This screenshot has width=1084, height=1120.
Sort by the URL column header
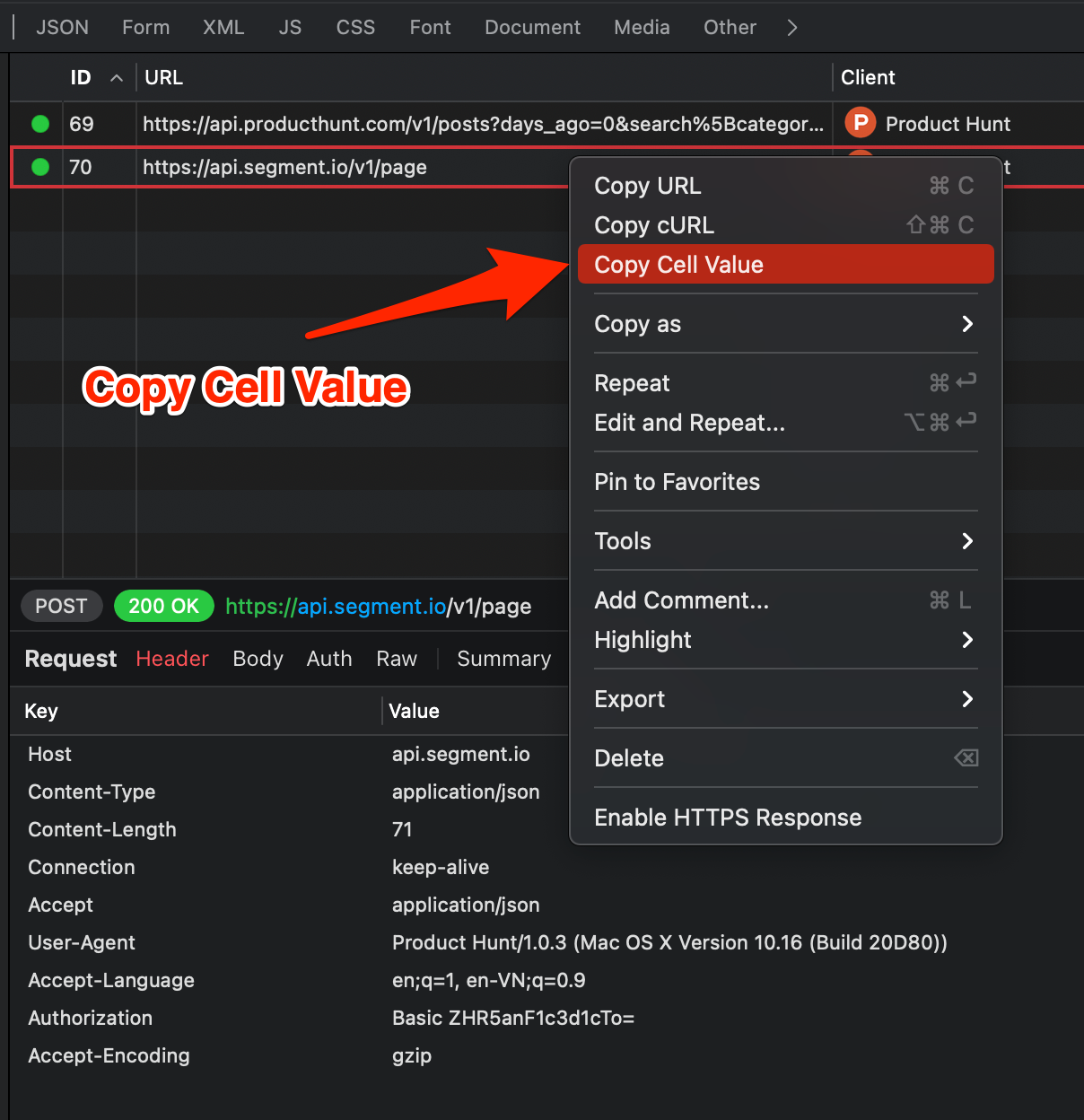coord(163,78)
